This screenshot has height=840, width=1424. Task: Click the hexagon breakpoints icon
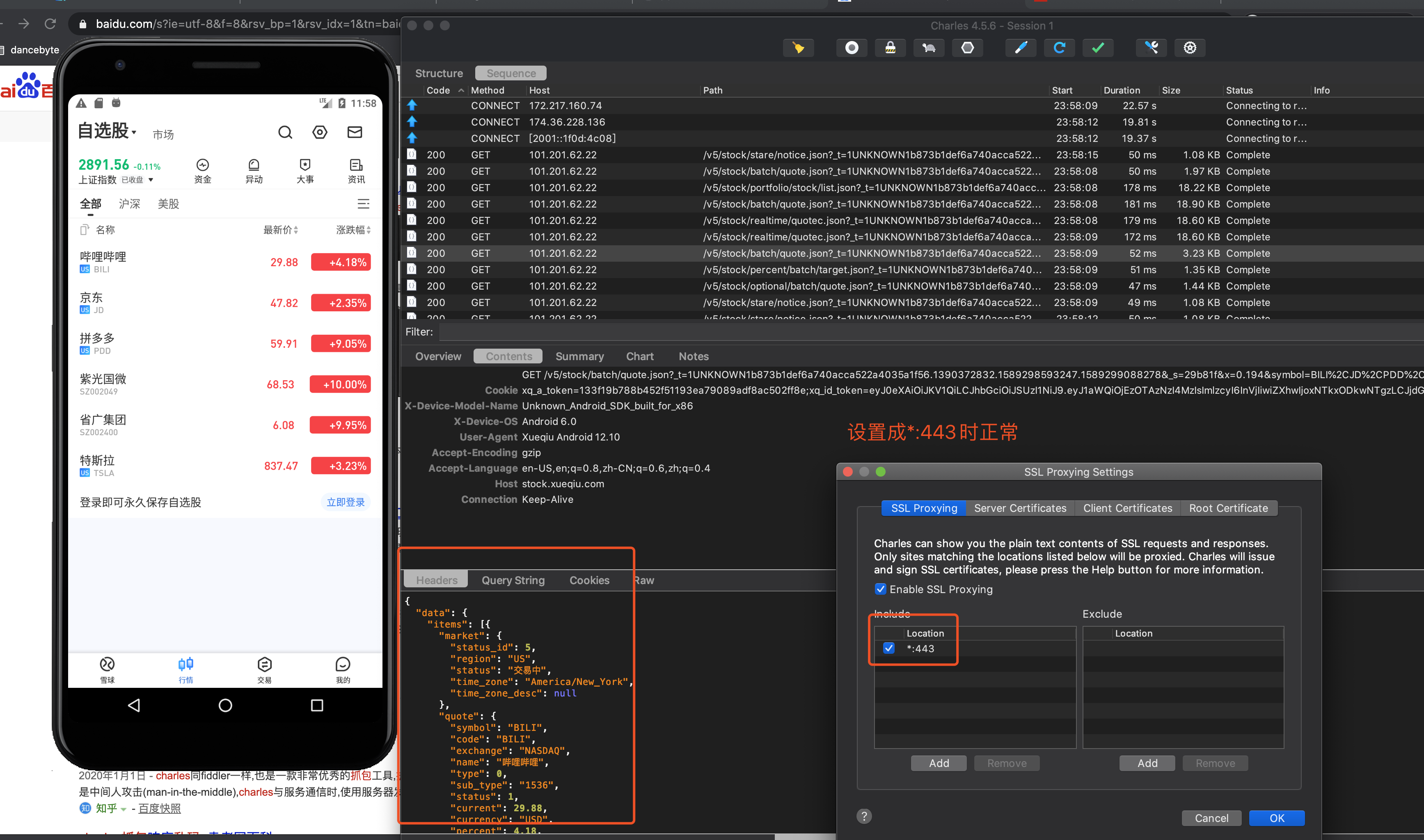[967, 48]
